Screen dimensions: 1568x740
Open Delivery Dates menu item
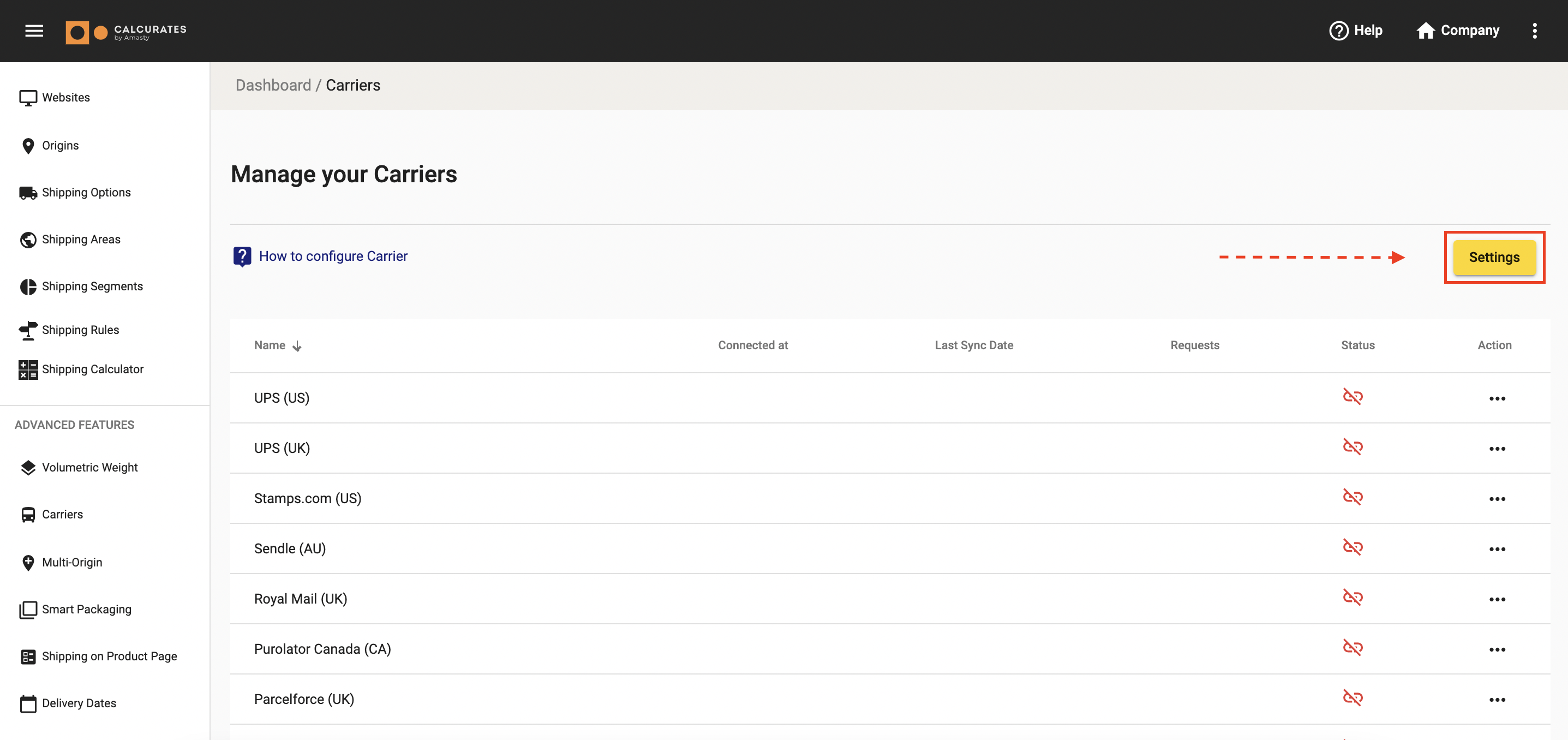pos(79,703)
